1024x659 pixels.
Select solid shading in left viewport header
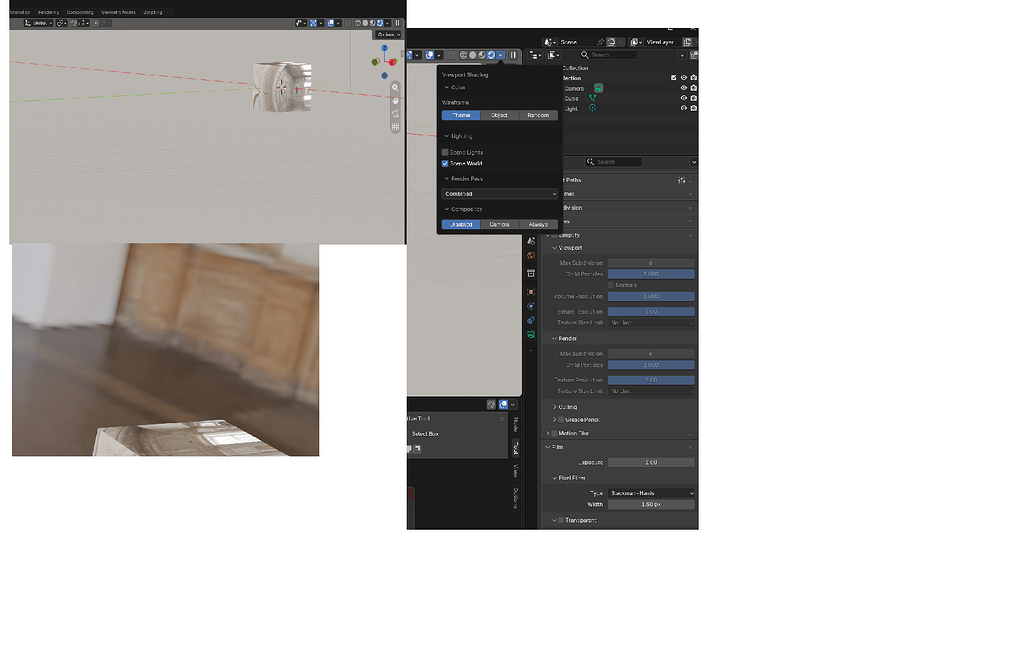tap(365, 23)
